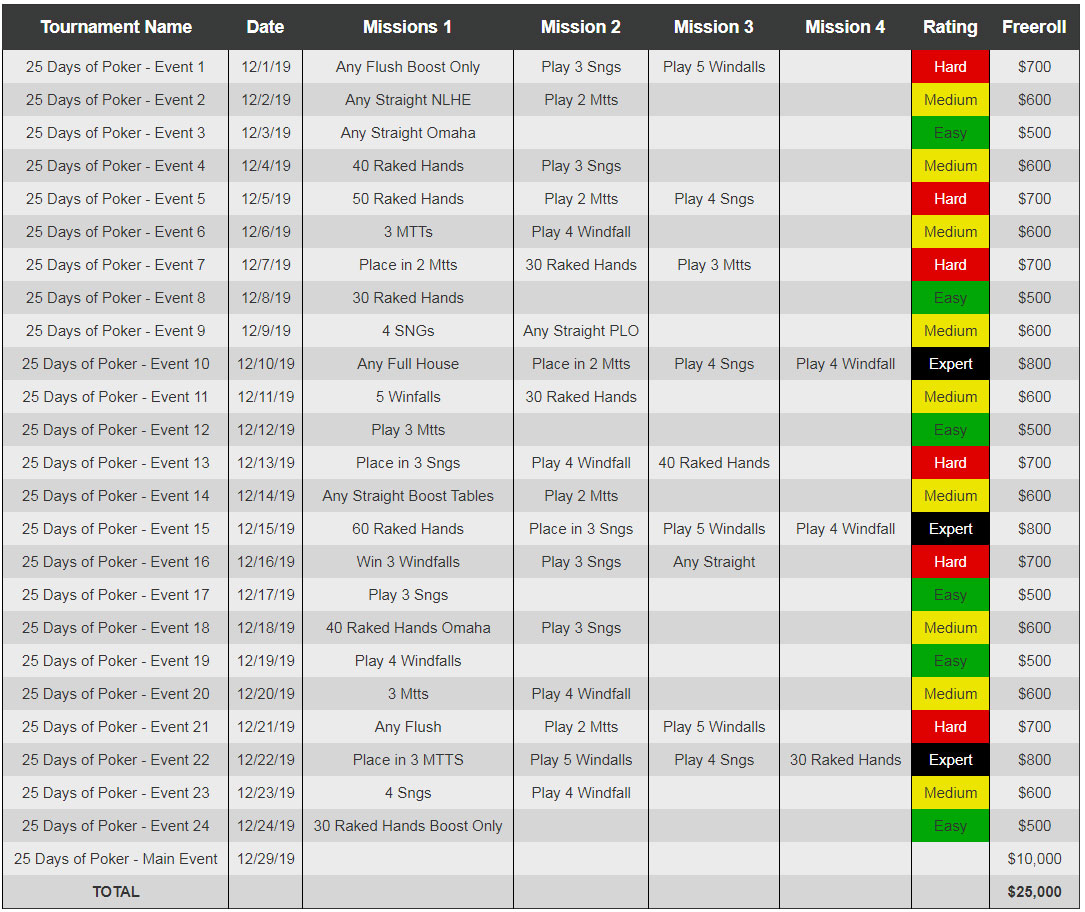Click the $800 freeroll for Event 15
The image size is (1085, 912).
(1034, 529)
